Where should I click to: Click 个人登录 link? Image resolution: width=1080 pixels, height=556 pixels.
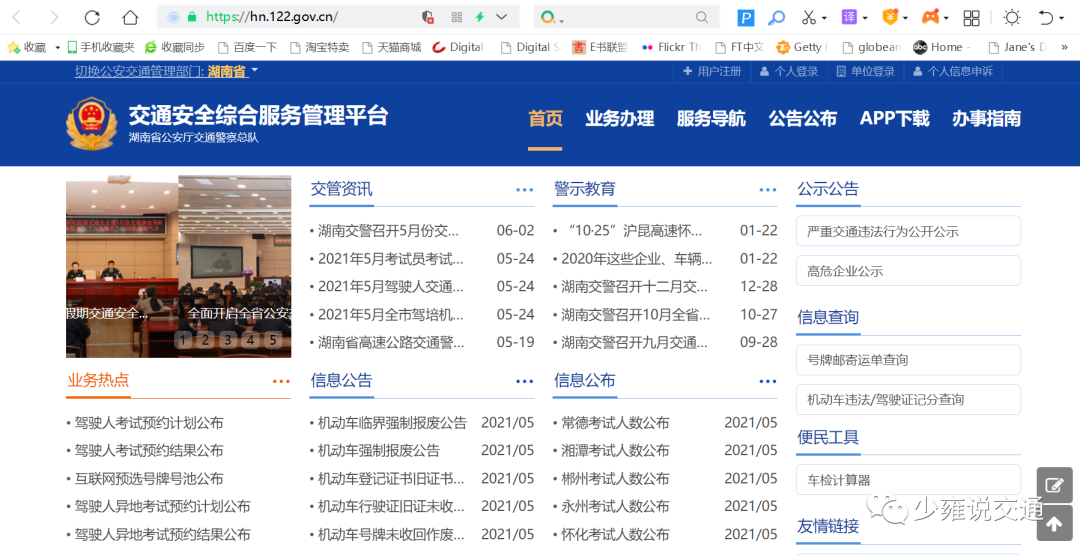click(x=789, y=71)
